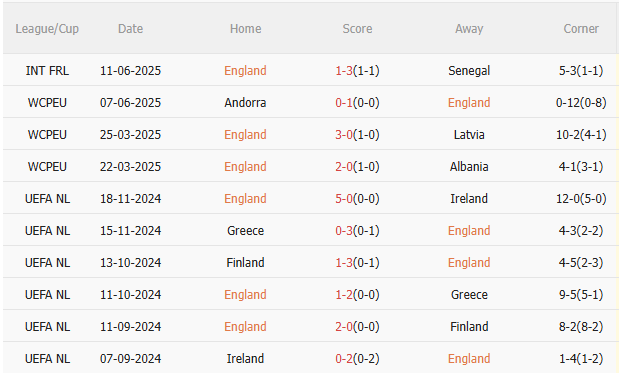Viewport: 619px width, 373px height.
Task: Click Ireland home team on 07-09-2024
Action: (245, 358)
